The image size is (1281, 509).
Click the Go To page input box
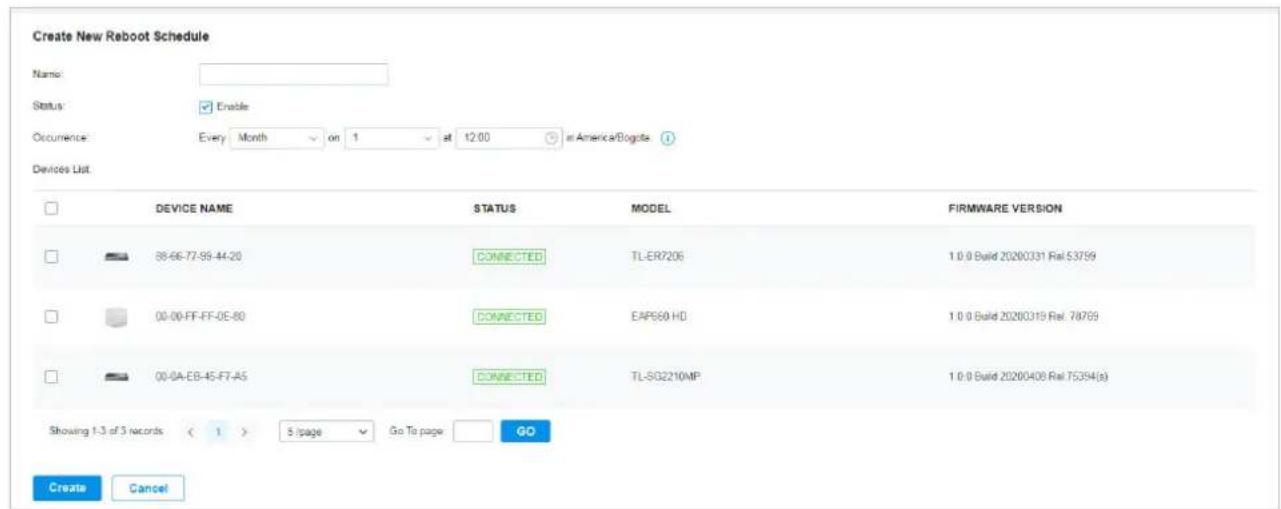click(x=473, y=432)
